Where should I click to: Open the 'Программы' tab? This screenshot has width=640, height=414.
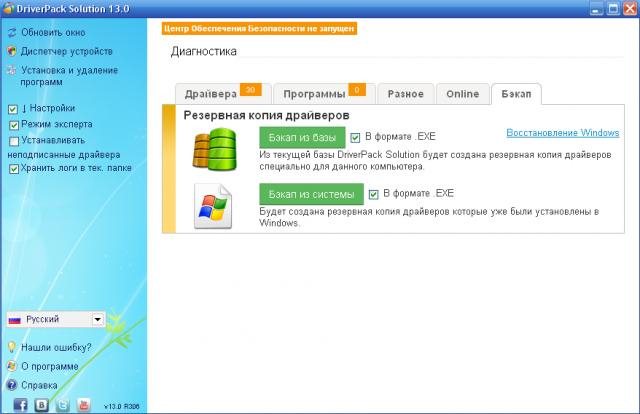pos(314,94)
